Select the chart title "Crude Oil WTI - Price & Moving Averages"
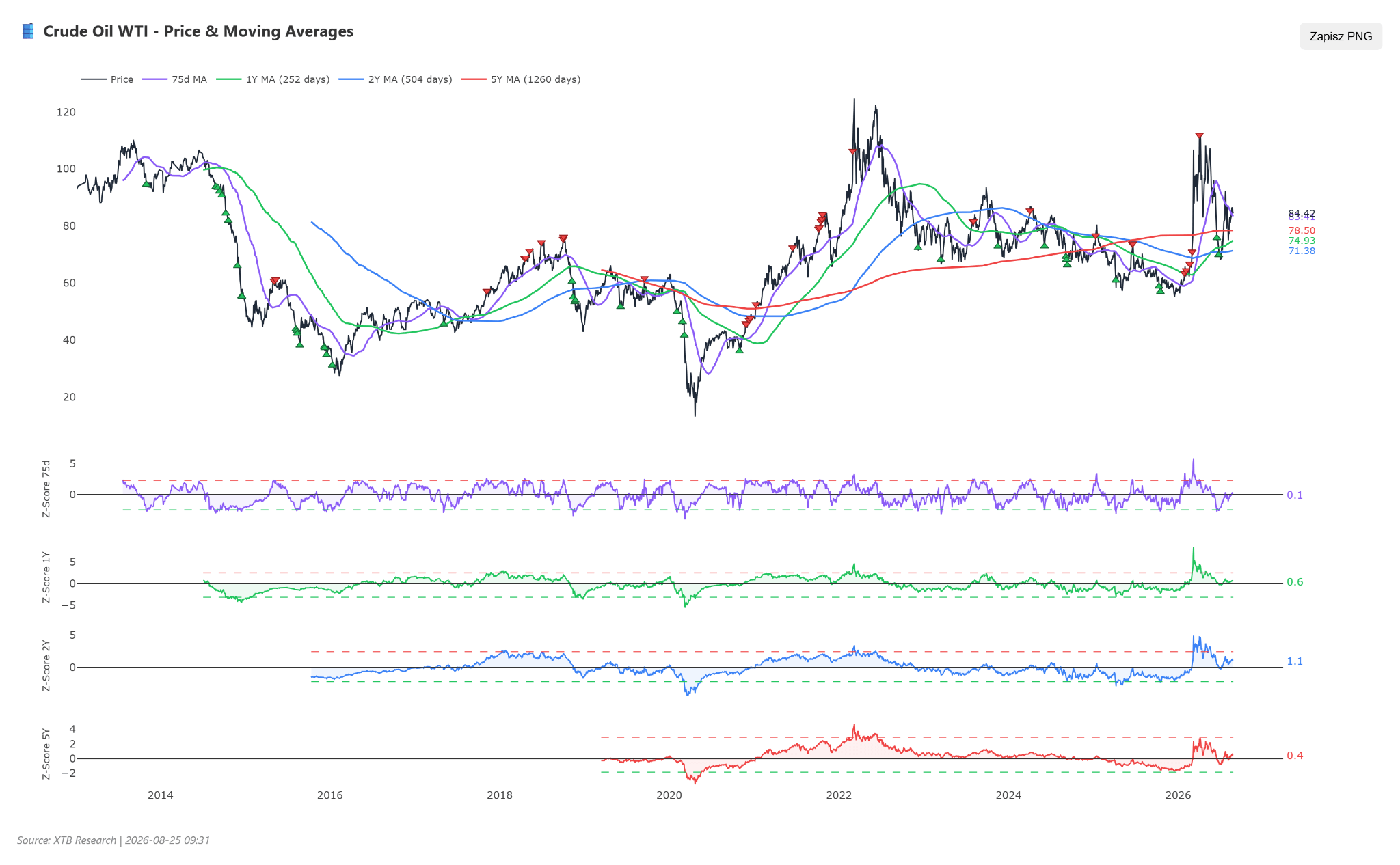Viewport: 1400px width, 865px height. pos(198,31)
